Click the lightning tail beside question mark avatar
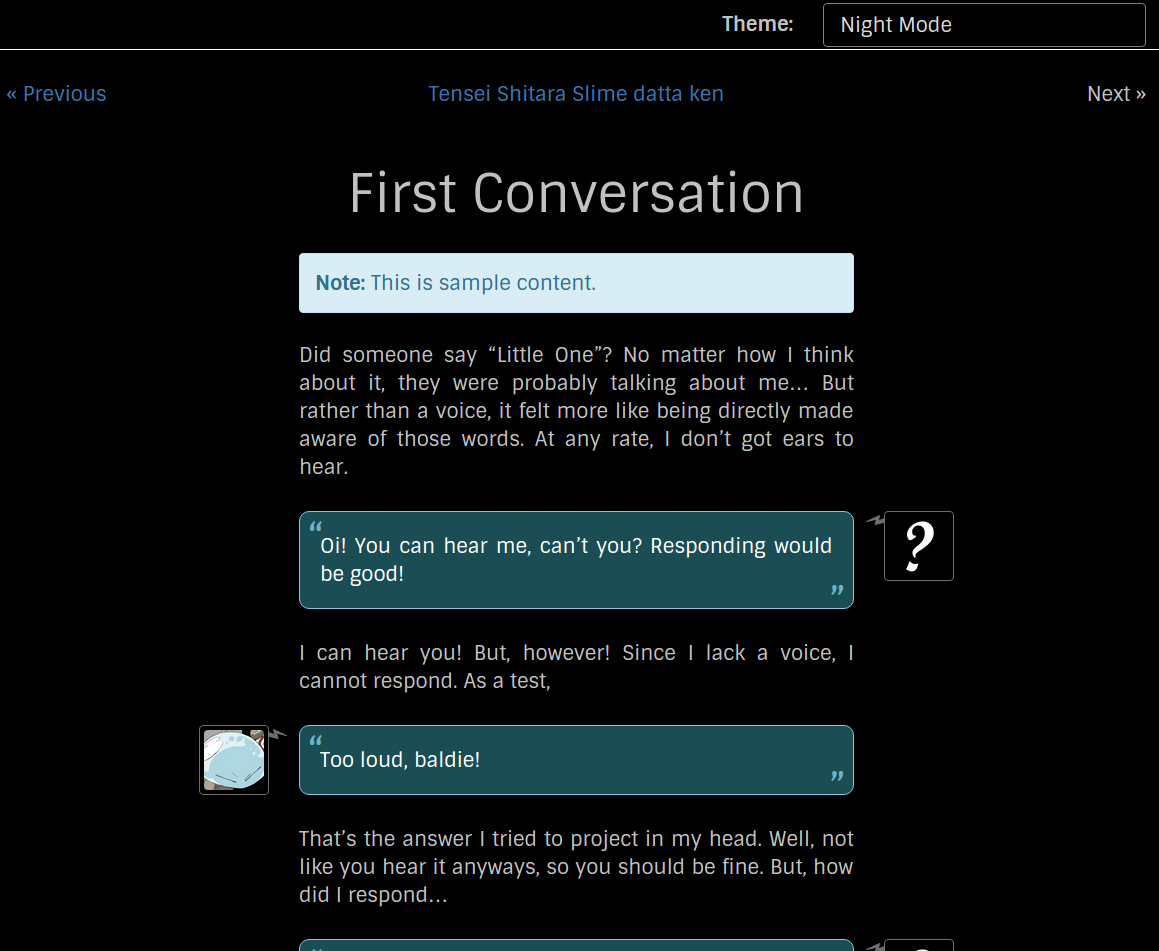Image resolution: width=1159 pixels, height=951 pixels. (x=875, y=520)
